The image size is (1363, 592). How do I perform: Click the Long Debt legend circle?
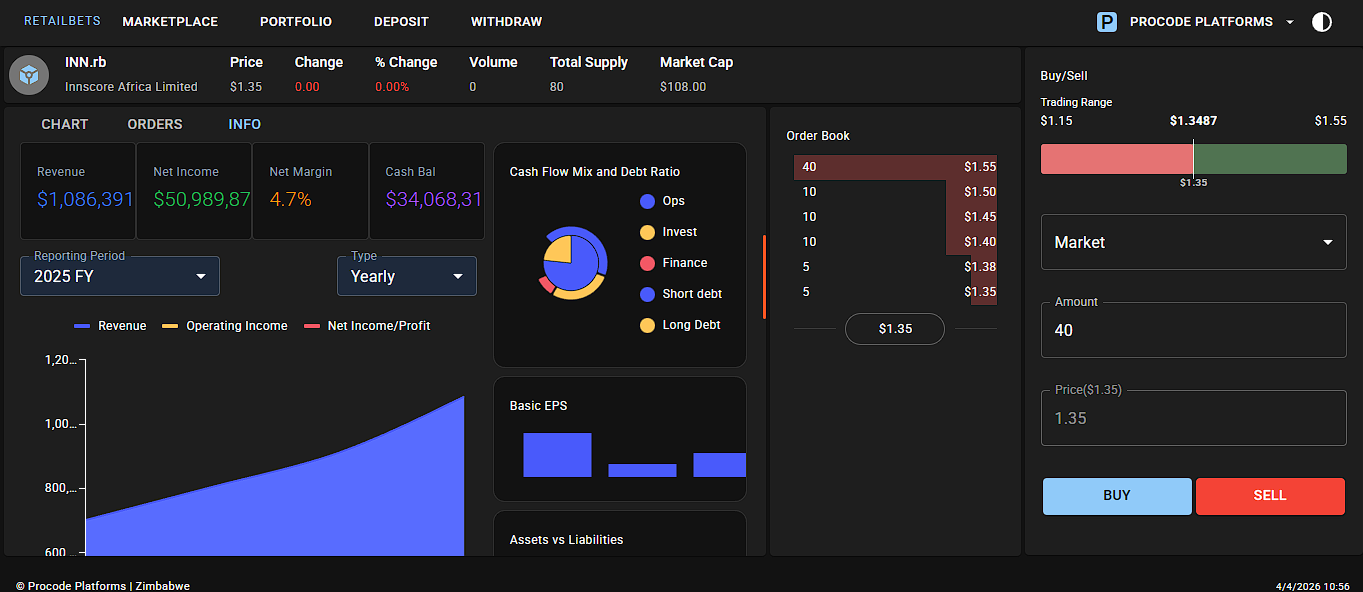[x=647, y=325]
